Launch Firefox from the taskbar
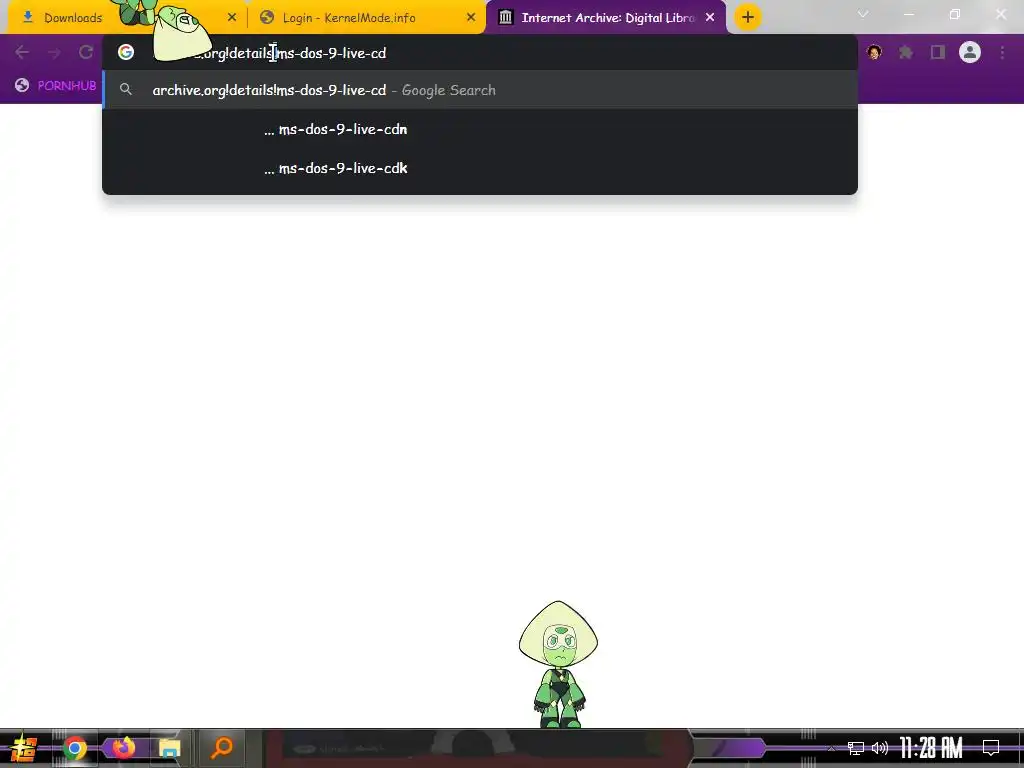This screenshot has height=768, width=1024. click(123, 748)
